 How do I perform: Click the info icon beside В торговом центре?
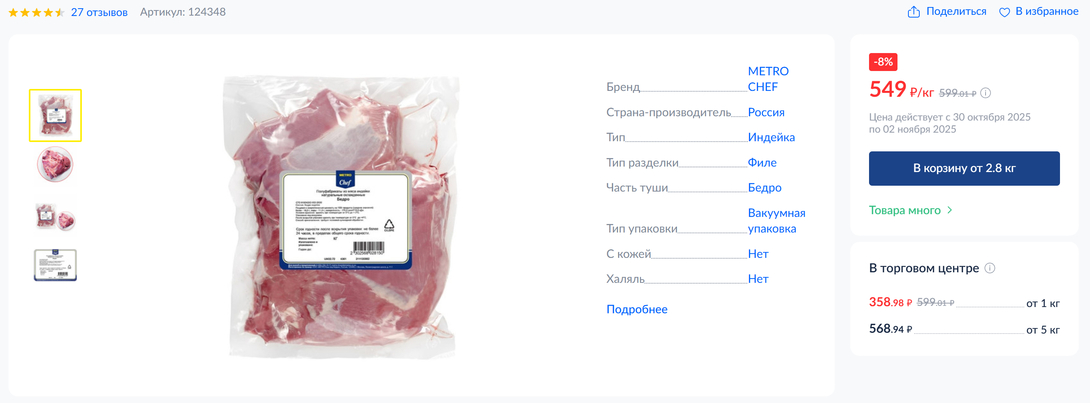[991, 268]
